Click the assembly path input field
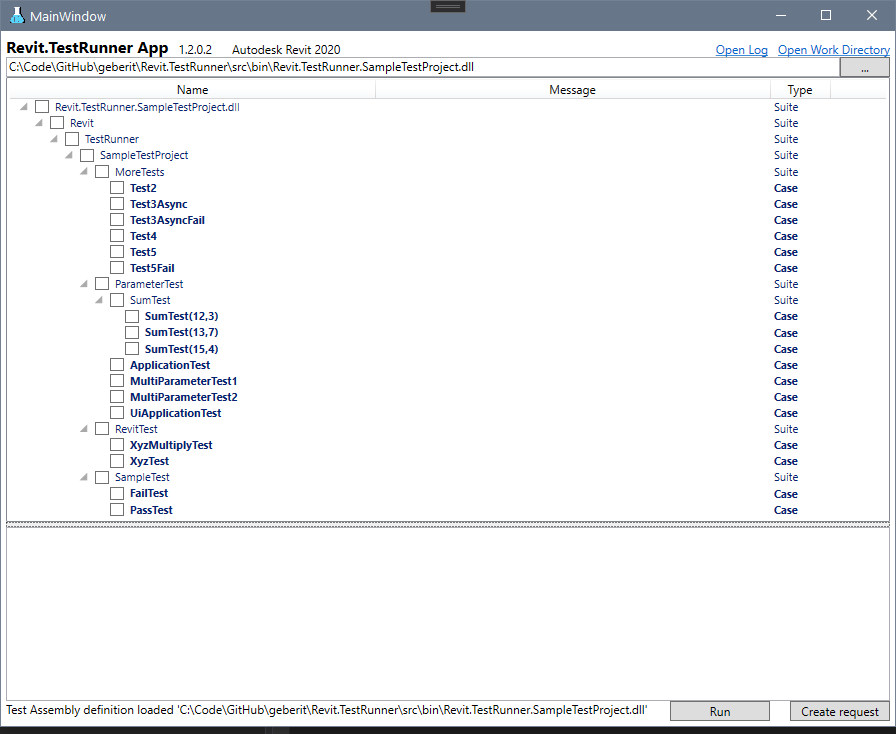Image resolution: width=896 pixels, height=734 pixels. click(420, 67)
